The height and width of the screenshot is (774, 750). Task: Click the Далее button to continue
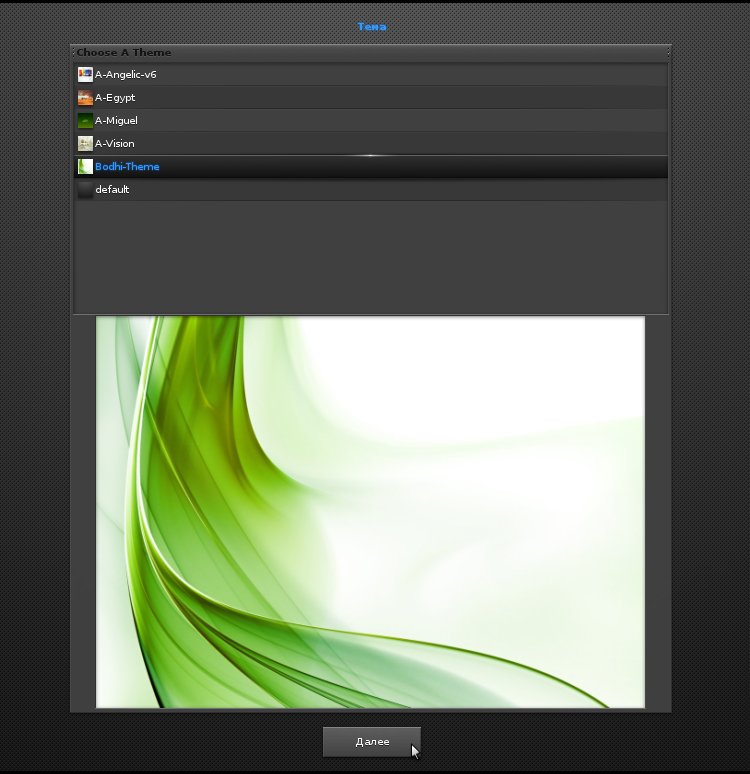click(x=372, y=741)
